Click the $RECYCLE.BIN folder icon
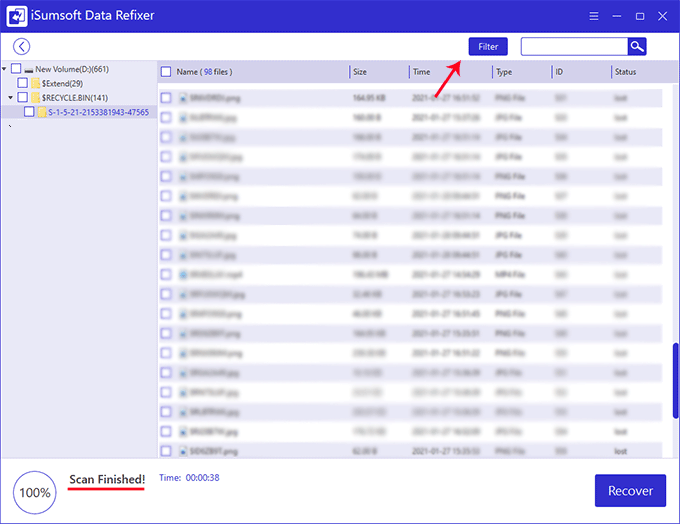 35,97
